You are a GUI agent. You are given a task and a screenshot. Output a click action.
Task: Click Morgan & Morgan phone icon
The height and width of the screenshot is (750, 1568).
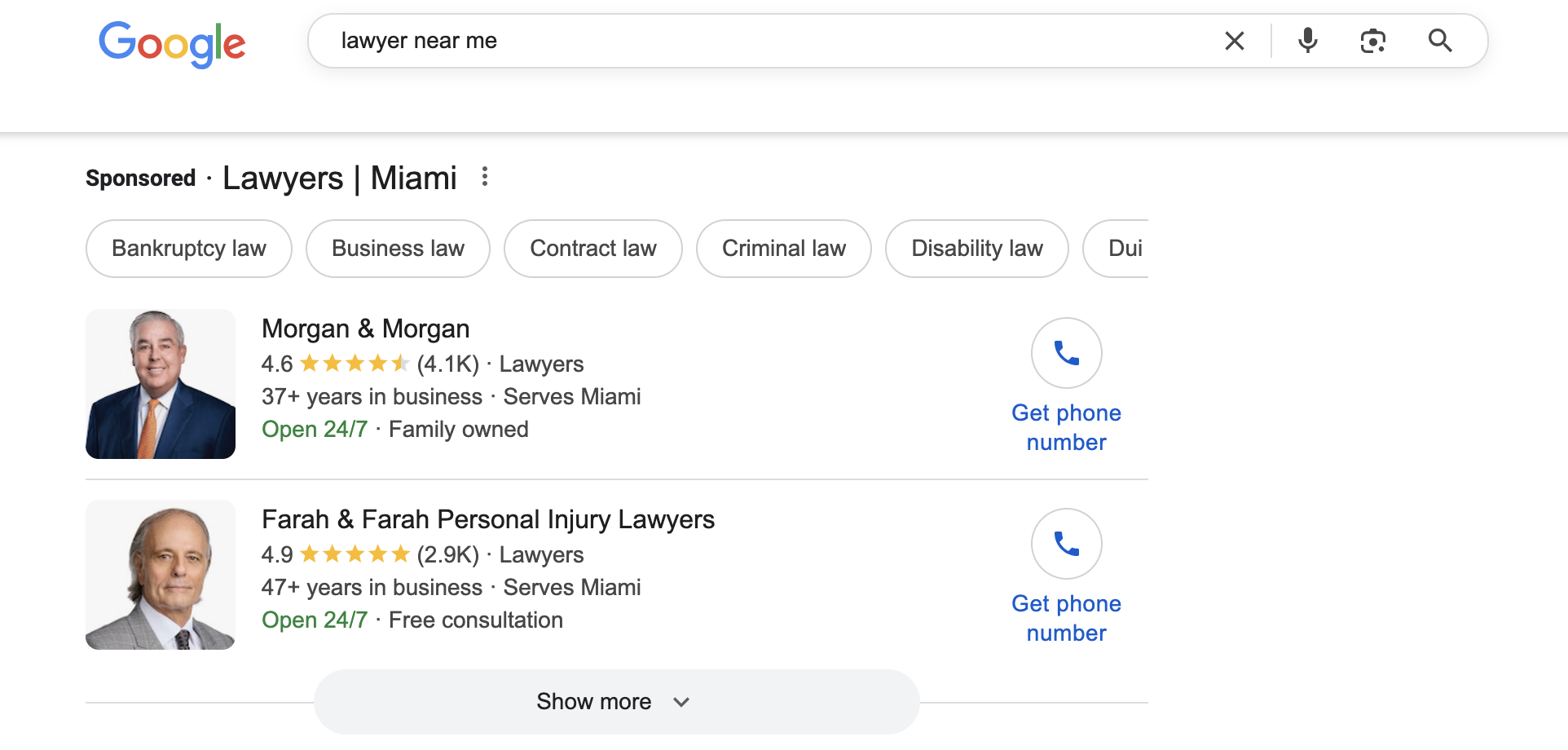pos(1067,353)
